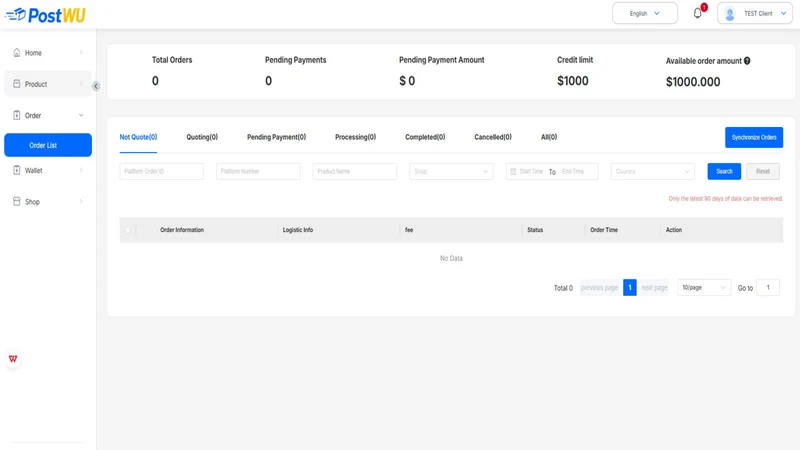Click the Home sidebar icon
Screen dimensions: 800x450
pyautogui.click(x=17, y=53)
